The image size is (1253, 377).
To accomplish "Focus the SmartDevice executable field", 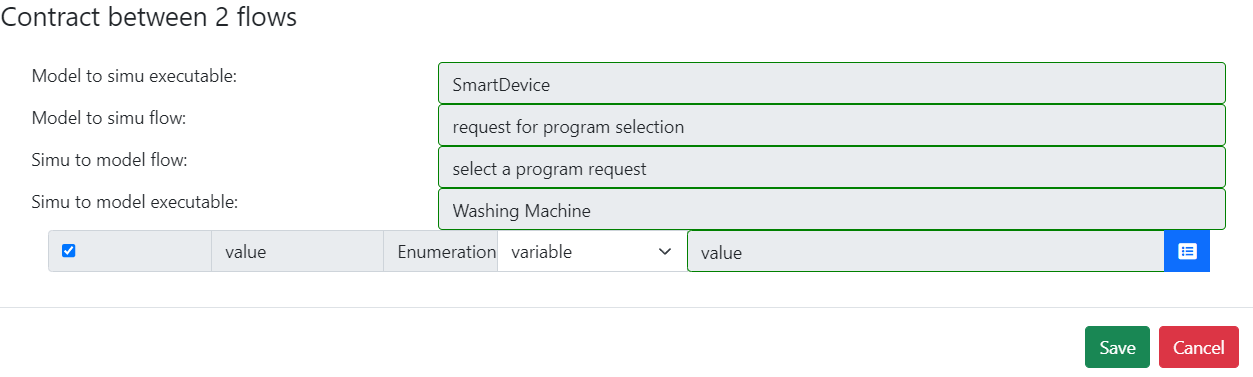I will 832,84.
